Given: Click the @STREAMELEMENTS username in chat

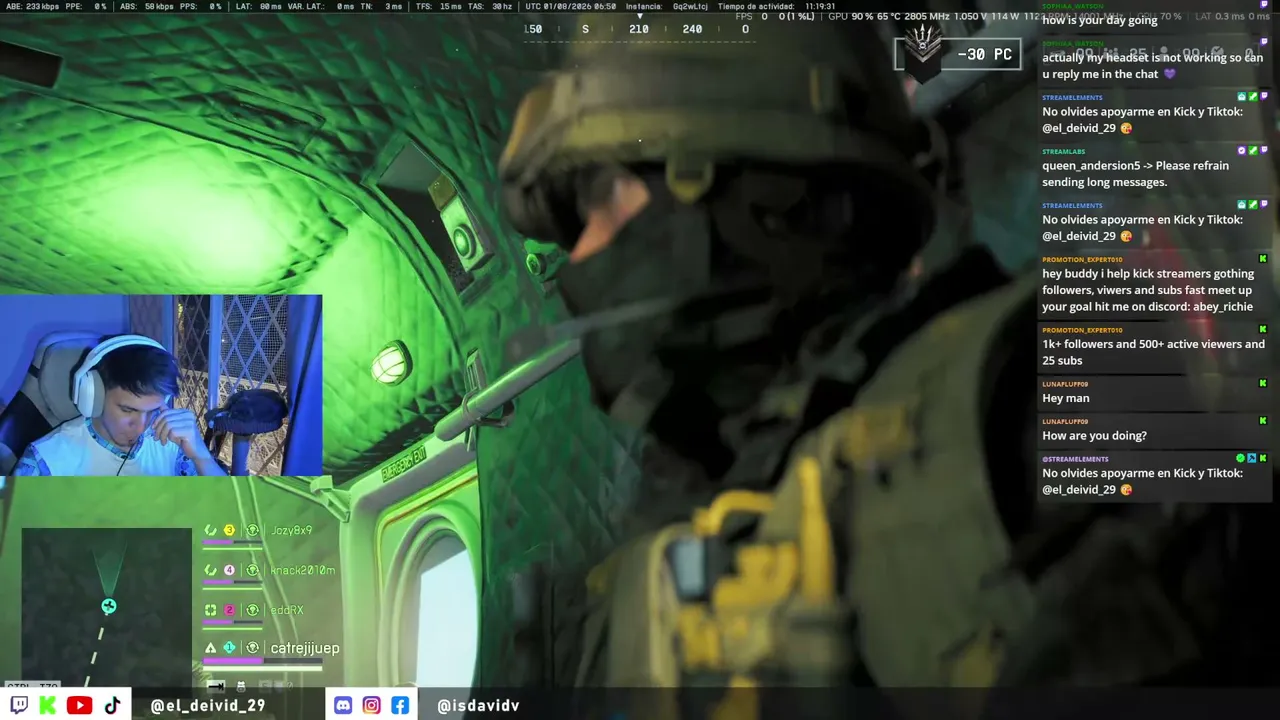Looking at the screenshot, I should [1075, 459].
